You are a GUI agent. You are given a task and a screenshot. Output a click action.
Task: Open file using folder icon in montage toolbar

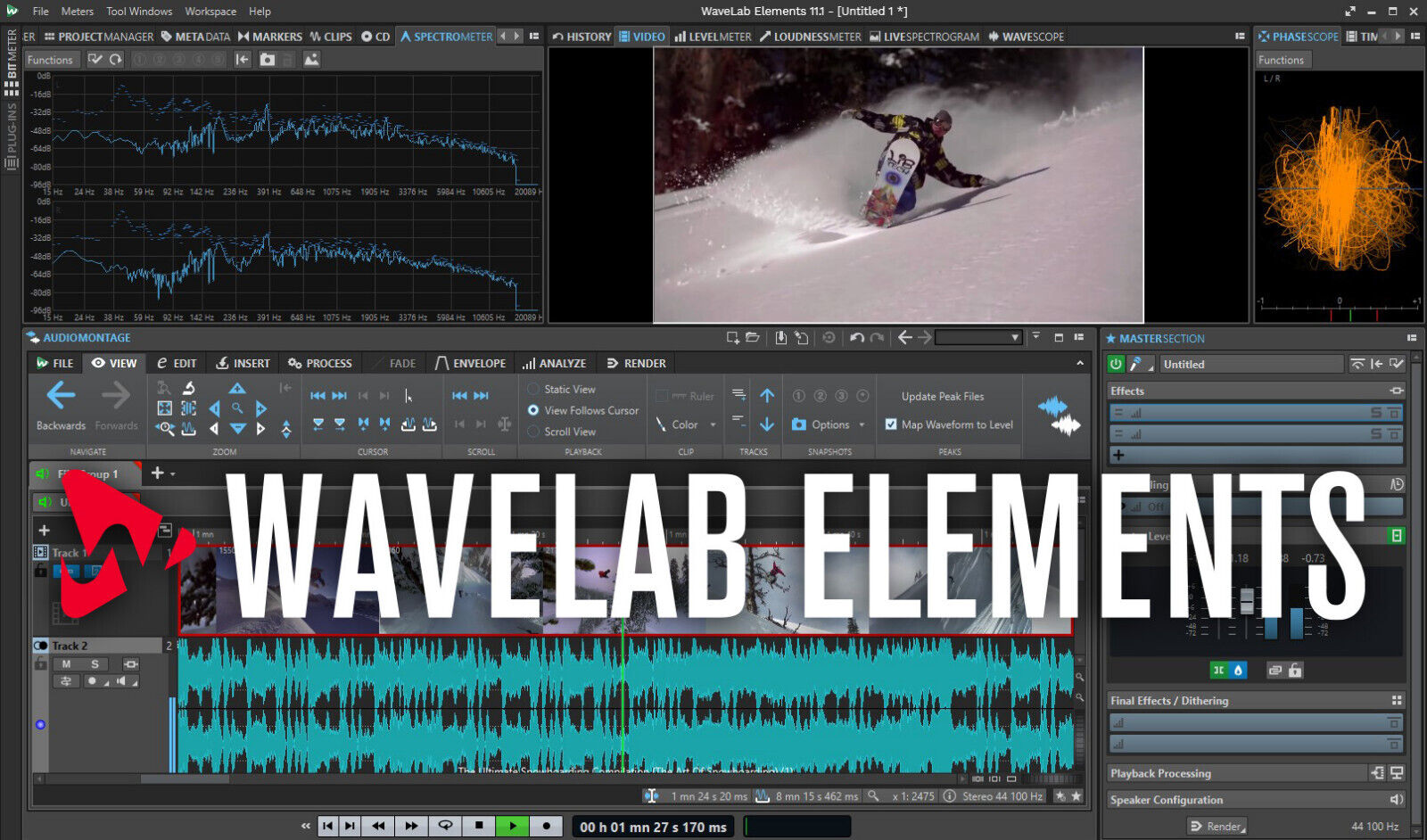point(753,338)
